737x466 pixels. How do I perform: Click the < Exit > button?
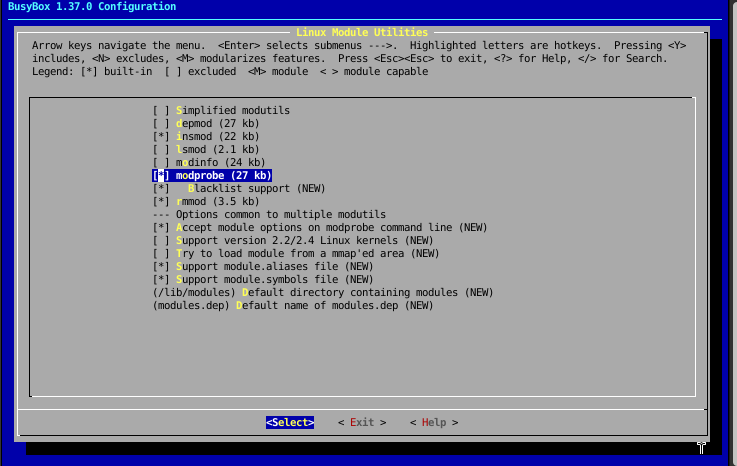point(362,422)
